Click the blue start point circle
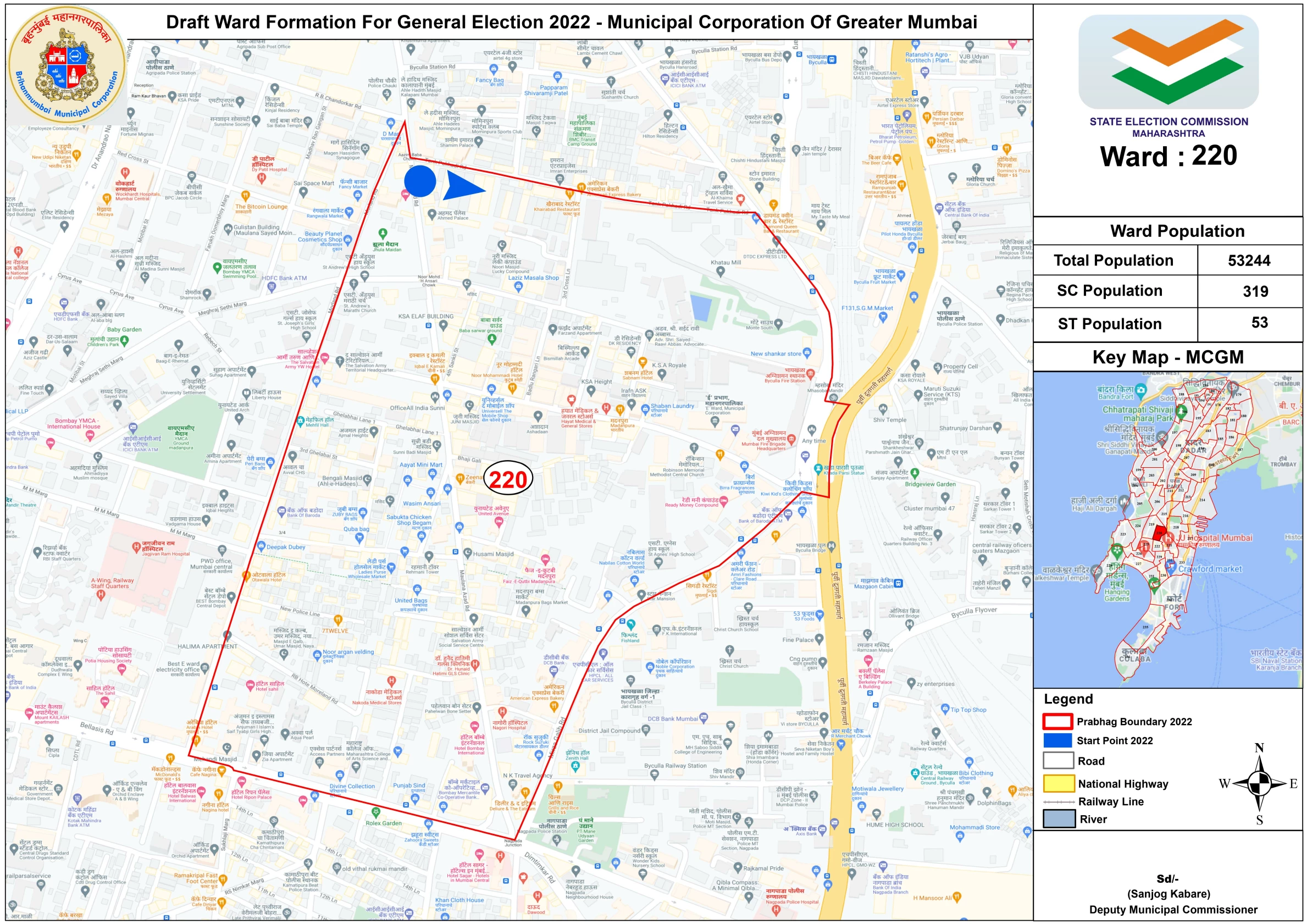 (x=420, y=181)
